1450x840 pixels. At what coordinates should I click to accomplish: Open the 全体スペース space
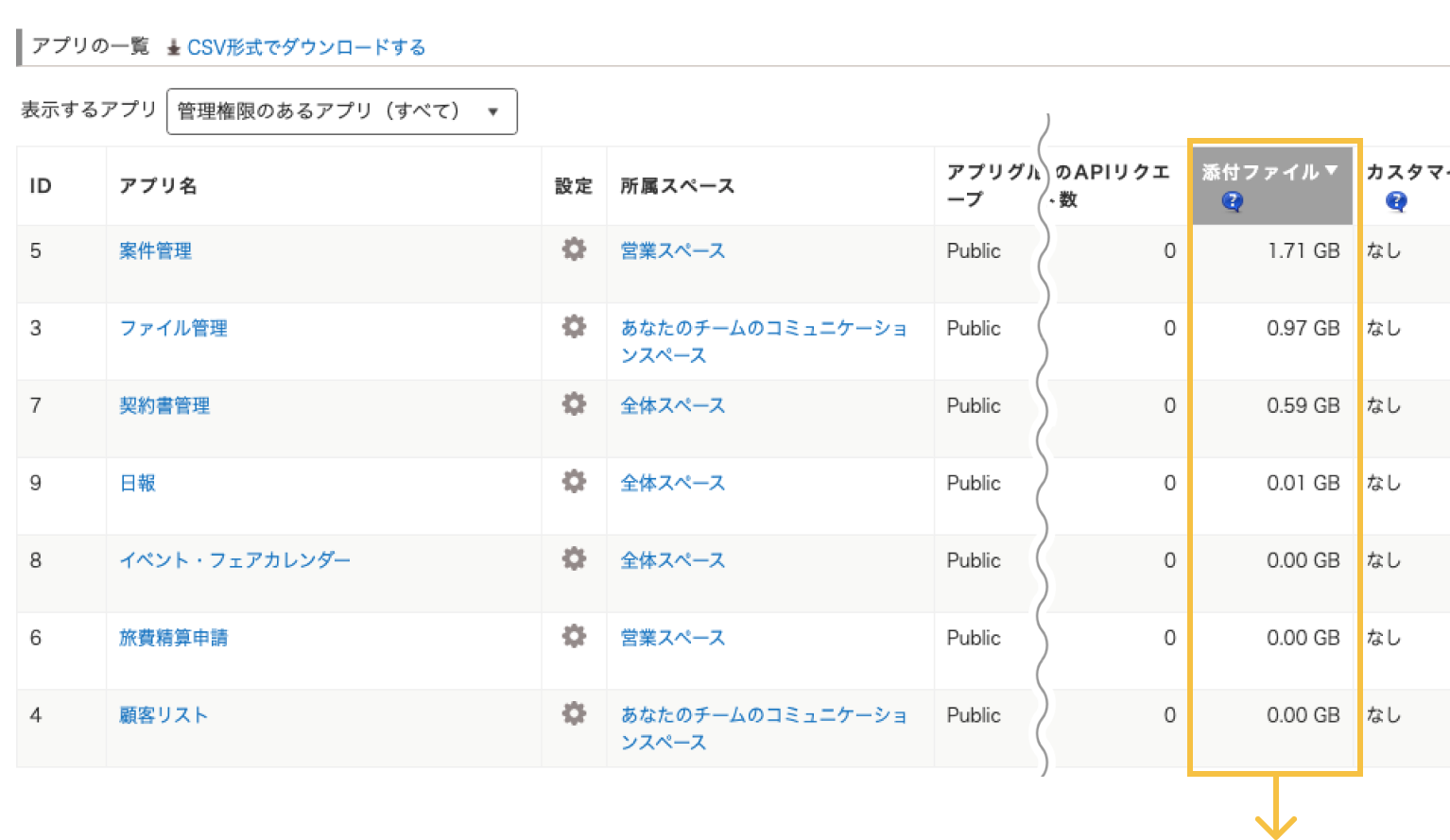pos(672,405)
